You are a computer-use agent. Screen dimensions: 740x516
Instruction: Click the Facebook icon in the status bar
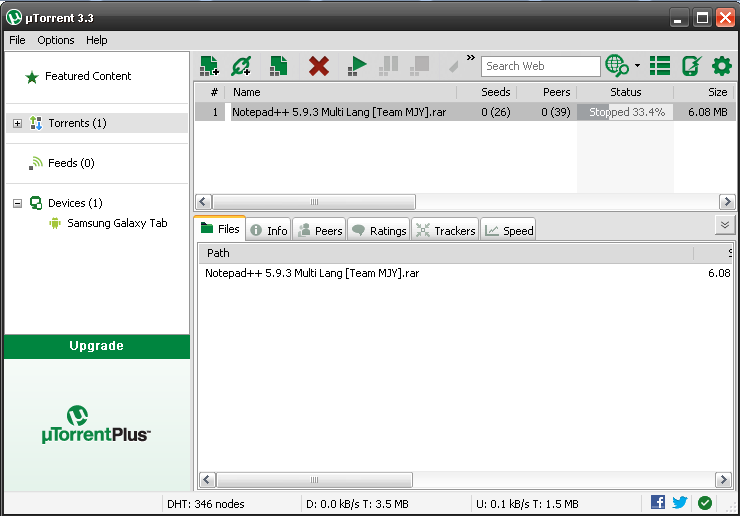click(658, 502)
